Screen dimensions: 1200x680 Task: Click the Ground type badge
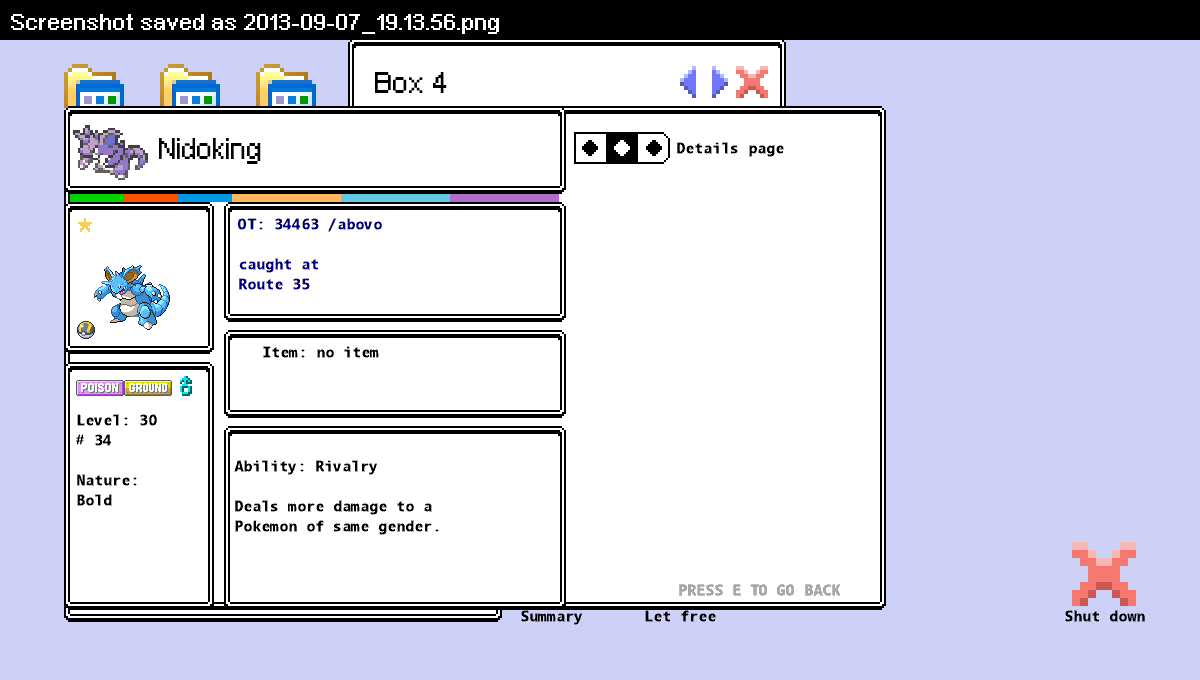148,388
